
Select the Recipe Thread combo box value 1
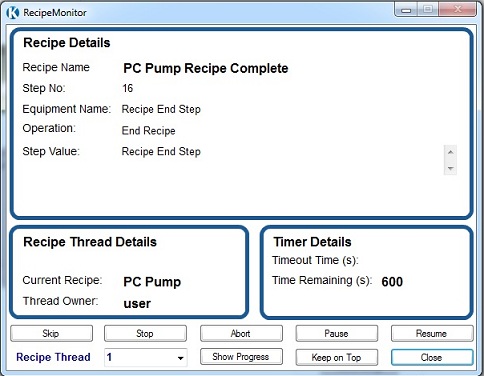[x=146, y=358]
